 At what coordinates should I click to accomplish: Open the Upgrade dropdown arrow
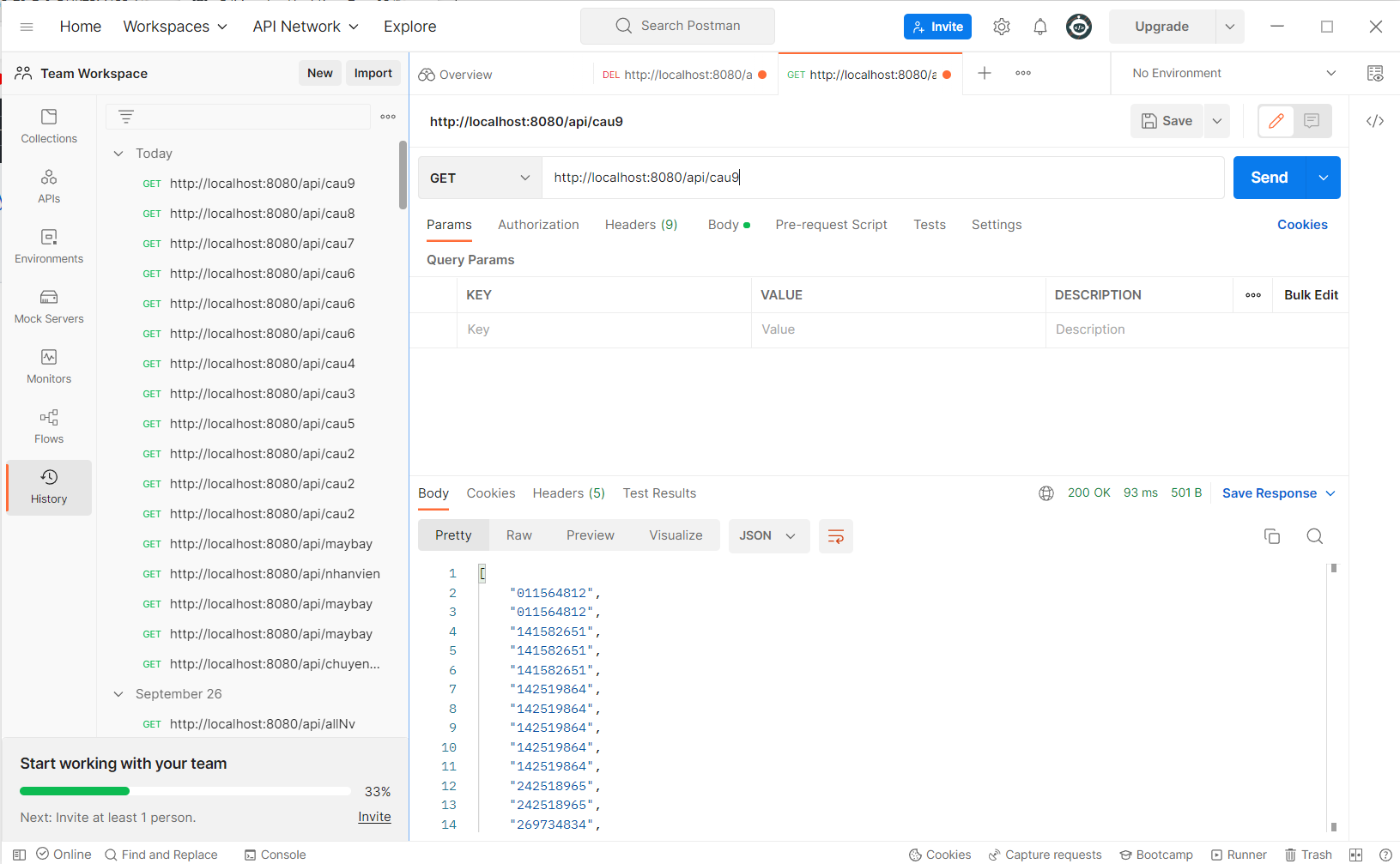(x=1230, y=27)
